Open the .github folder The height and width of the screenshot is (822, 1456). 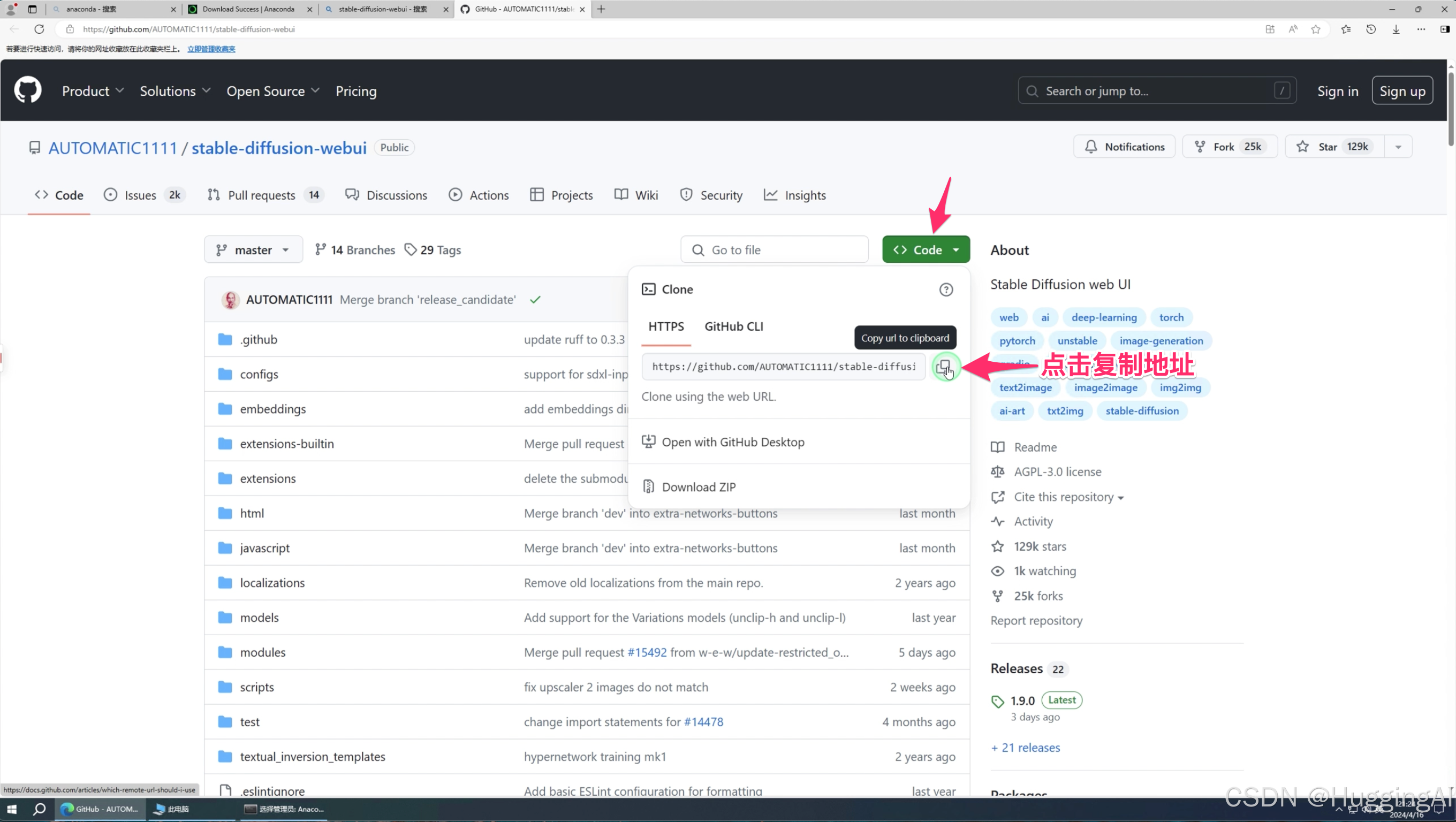[x=259, y=339]
